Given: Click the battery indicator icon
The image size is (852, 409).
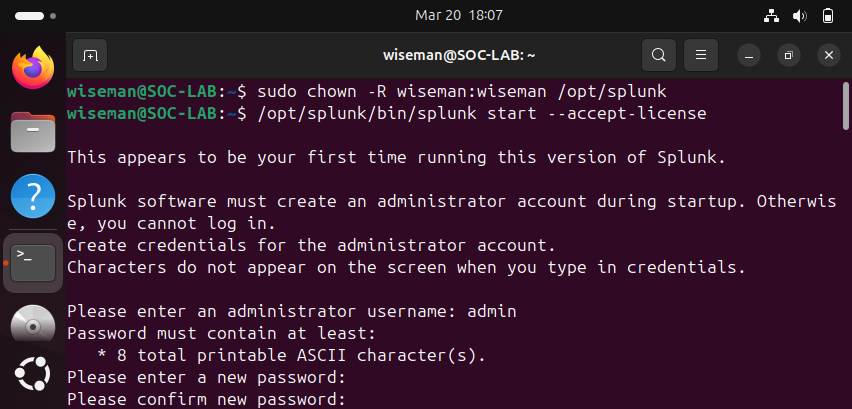Looking at the screenshot, I should click(827, 16).
